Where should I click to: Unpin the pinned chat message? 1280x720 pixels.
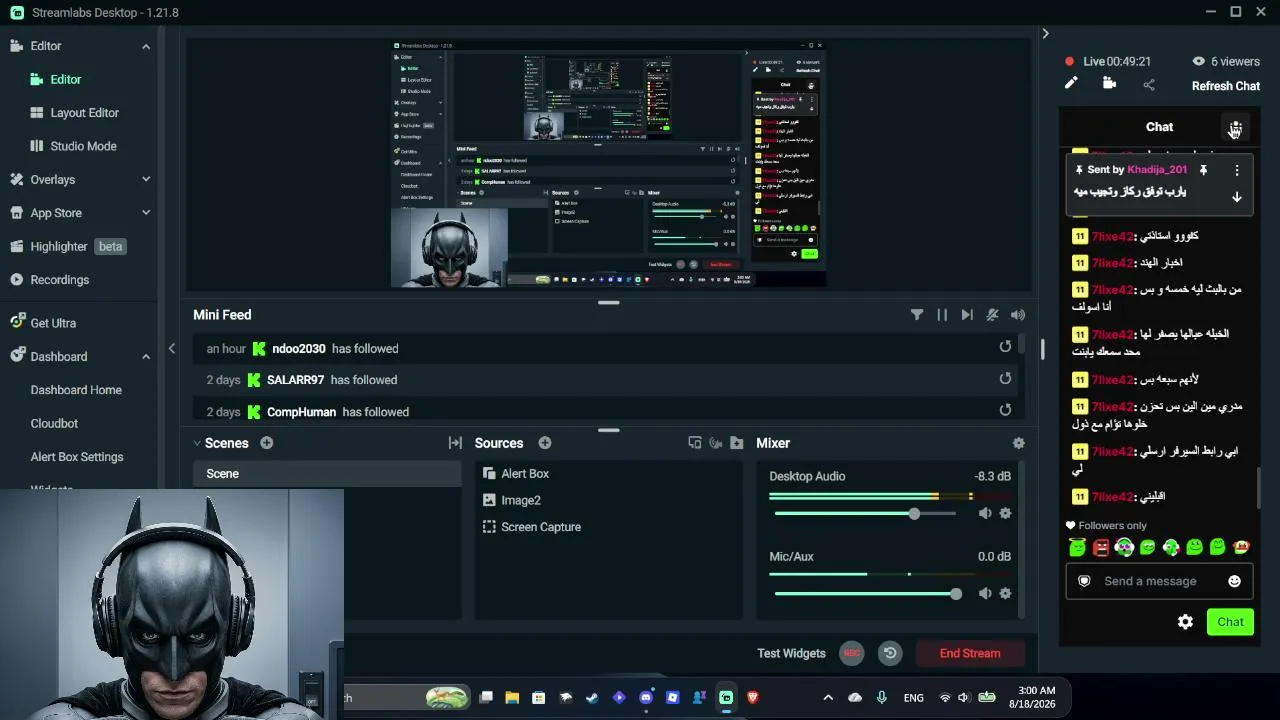click(1203, 170)
